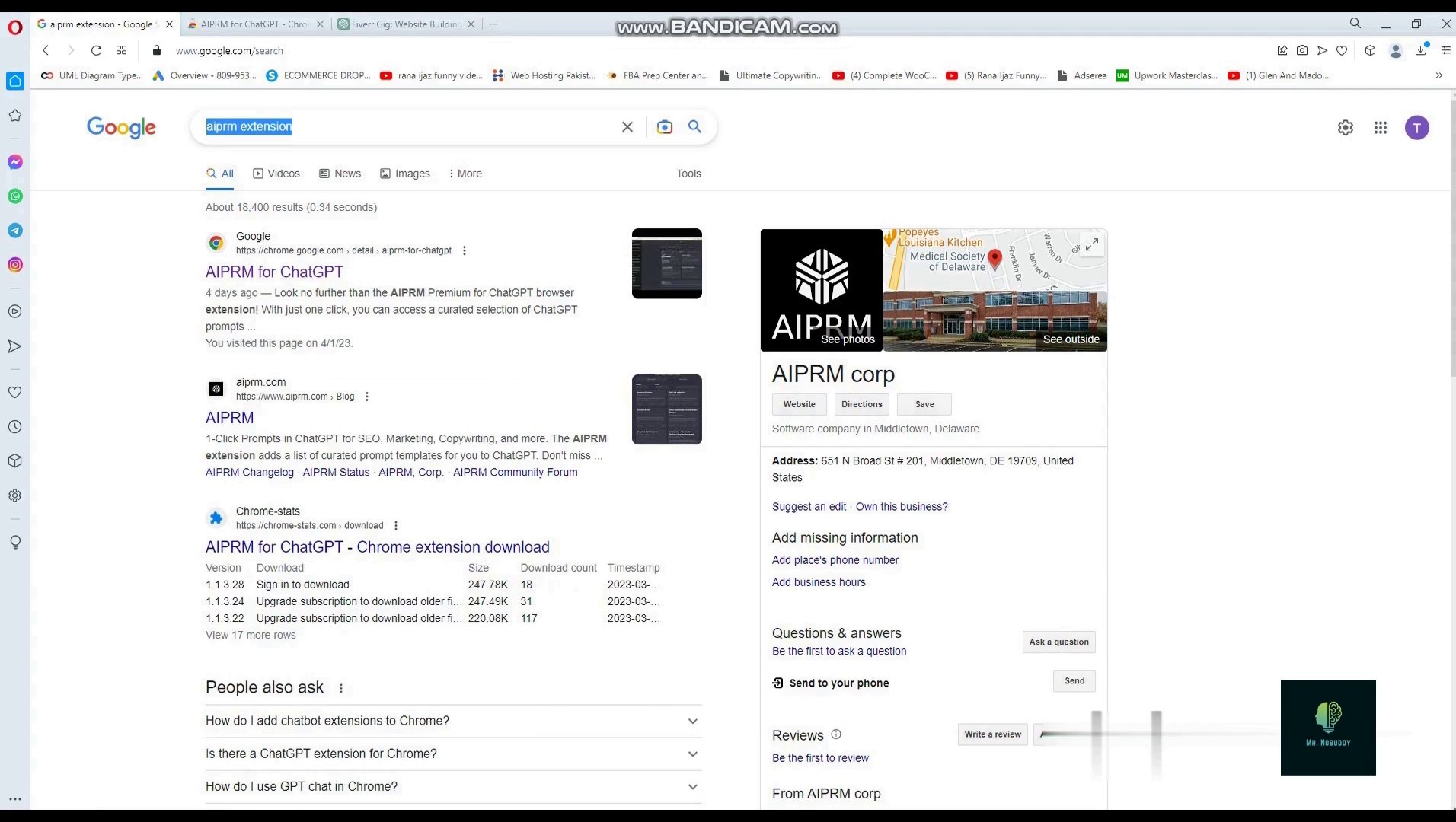Open AIPRM corp Directions button
Viewport: 1456px width, 822px height.
[861, 404]
